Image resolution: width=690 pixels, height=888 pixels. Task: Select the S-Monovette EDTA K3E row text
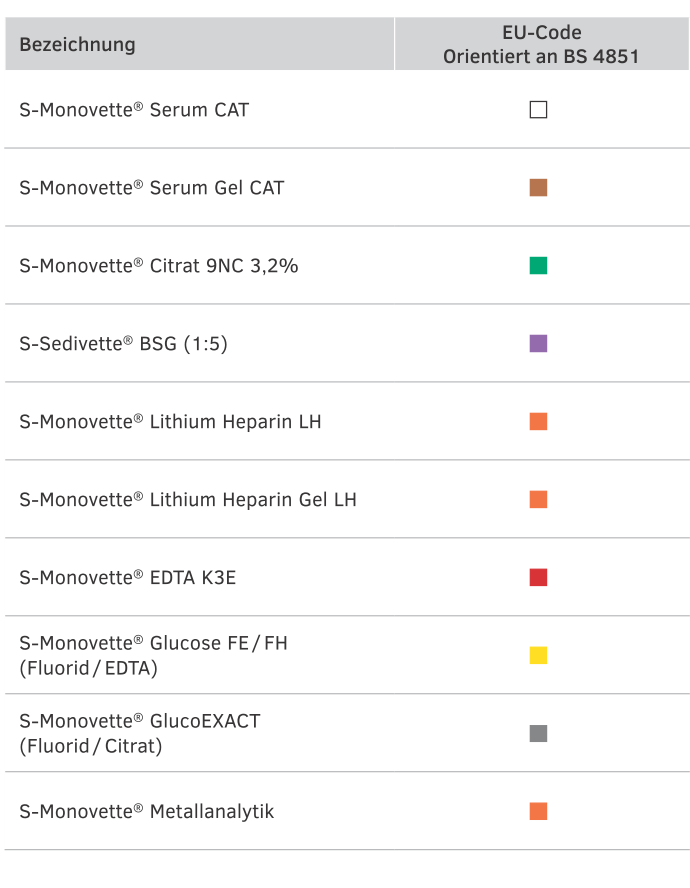coord(127,578)
